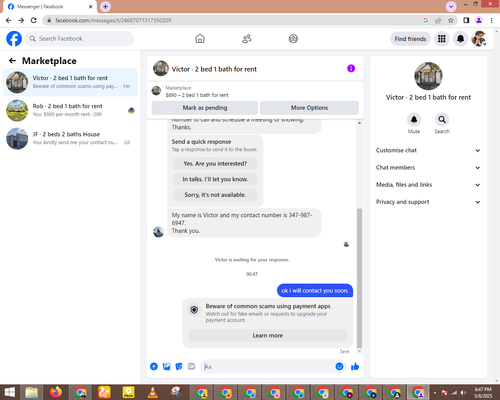Viewport: 500px width, 400px height.
Task: Click Victor's large profile picture in sidebar
Action: (428, 76)
